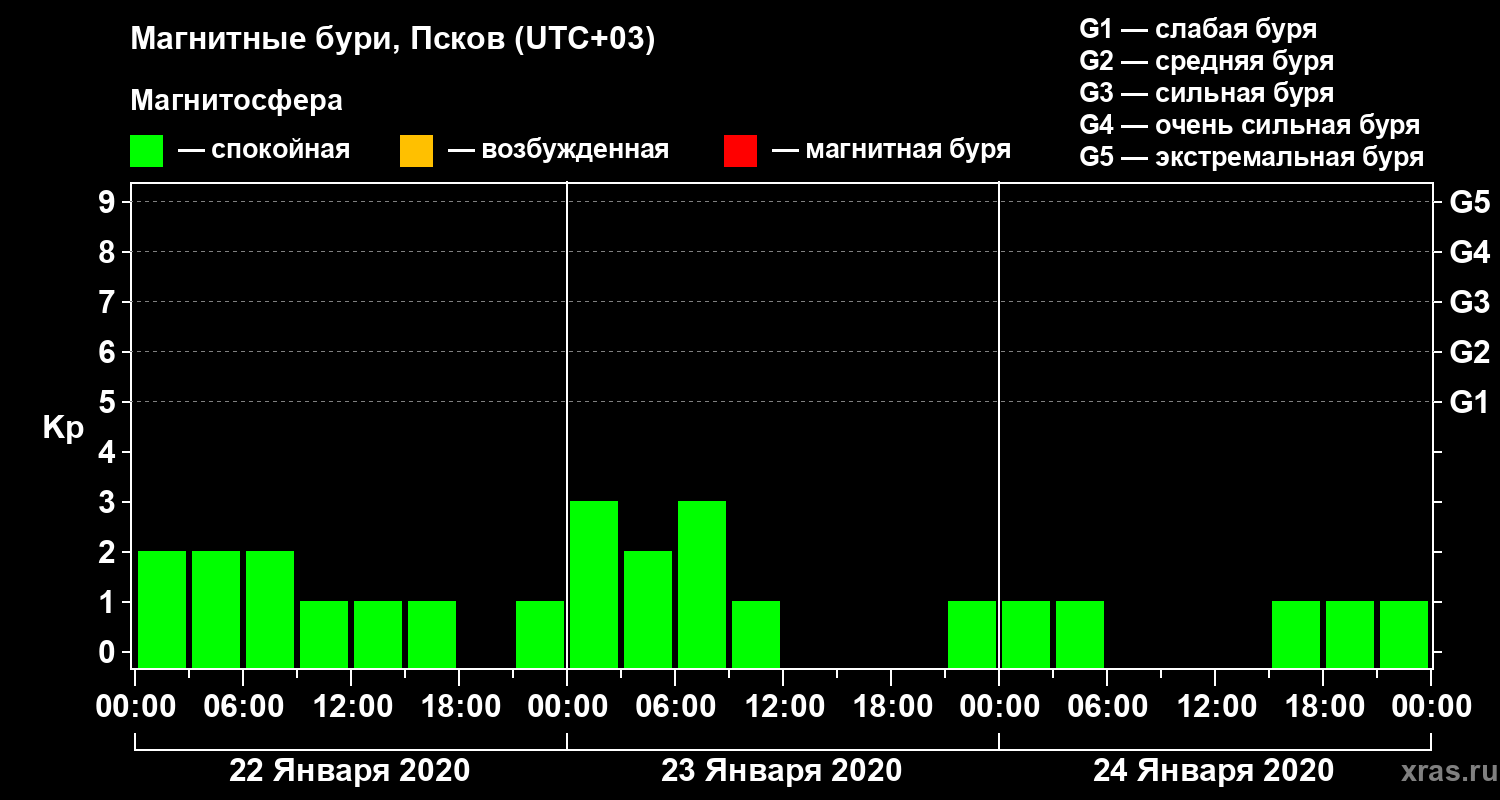Click the '24 Января 2020' date label
Screen dimensions: 1500x800
(x=1214, y=771)
